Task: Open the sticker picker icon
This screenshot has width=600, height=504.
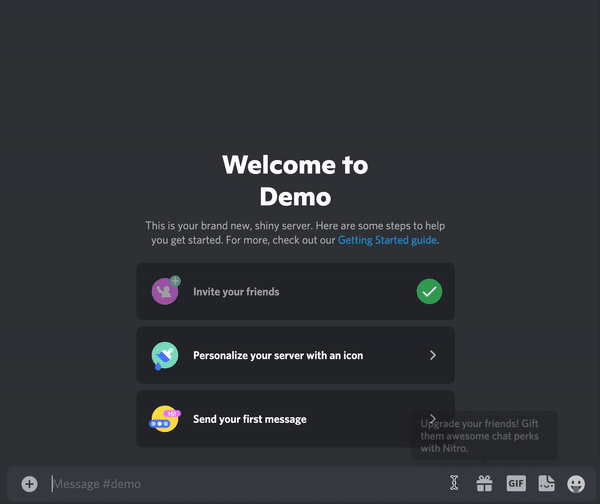Action: point(546,484)
